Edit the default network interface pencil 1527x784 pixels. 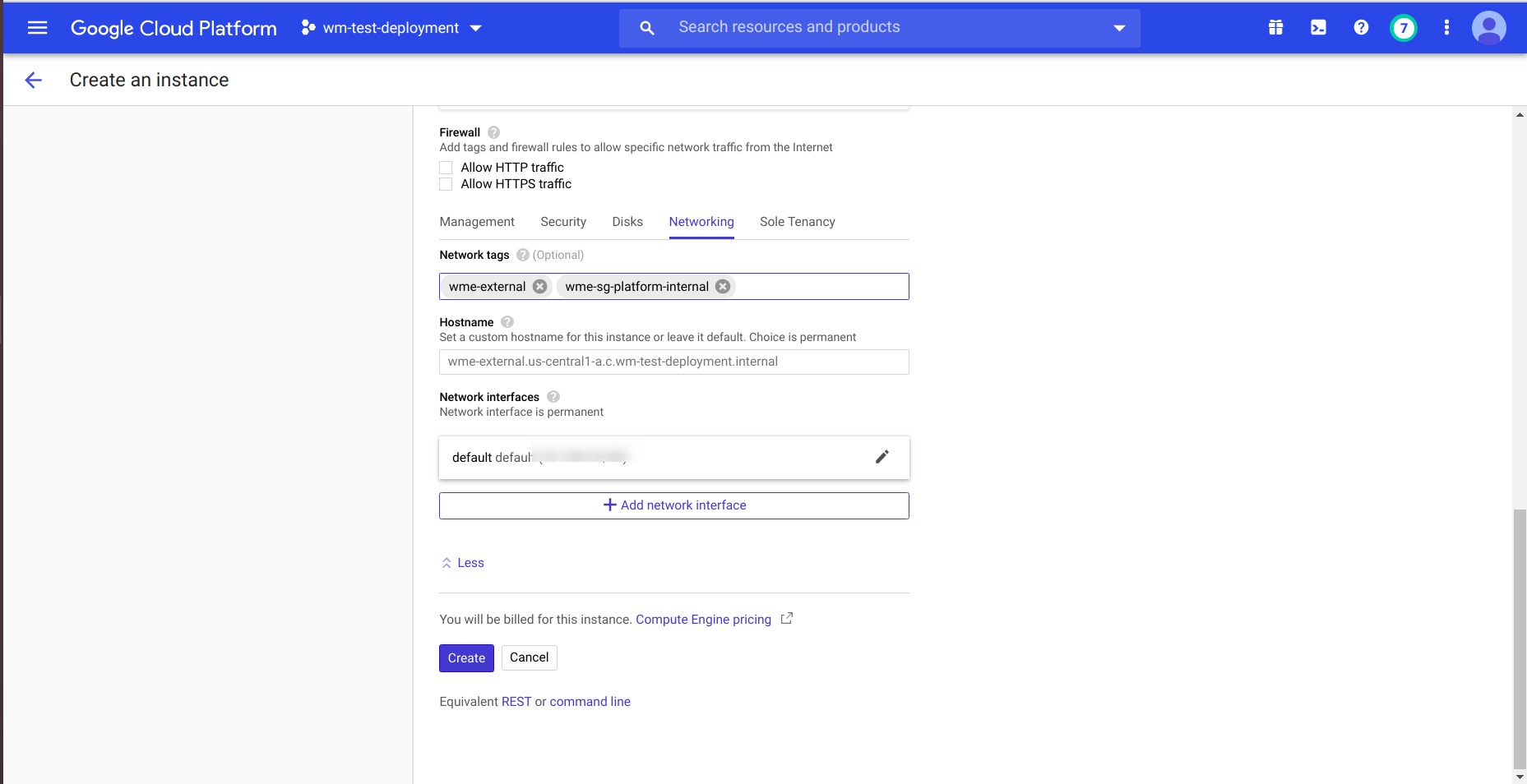coord(881,457)
